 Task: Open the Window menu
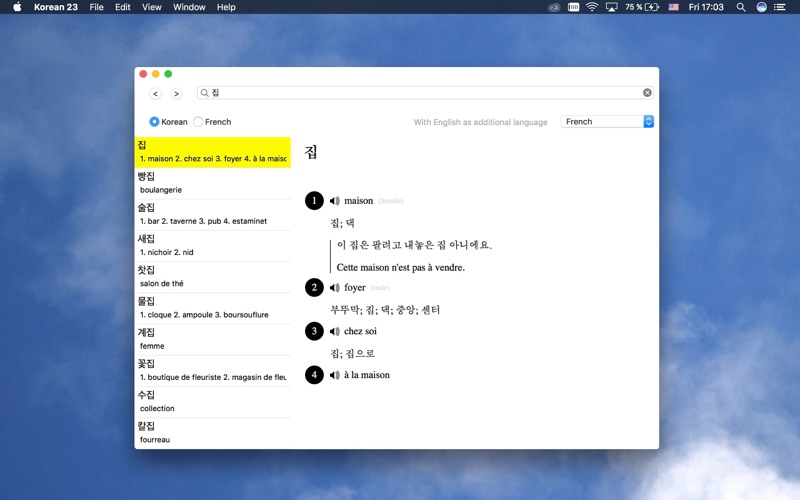189,7
